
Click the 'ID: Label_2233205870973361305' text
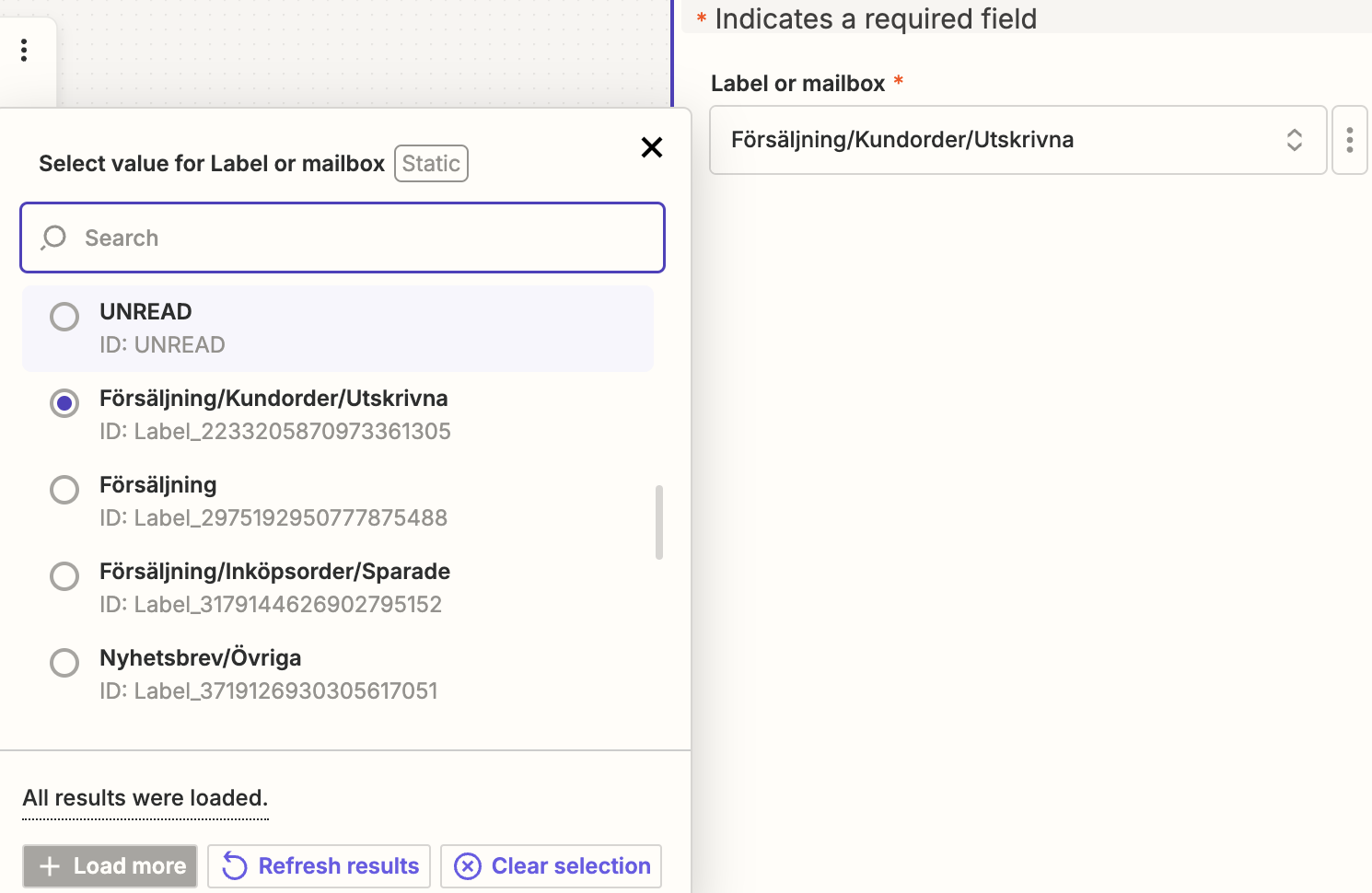(275, 432)
